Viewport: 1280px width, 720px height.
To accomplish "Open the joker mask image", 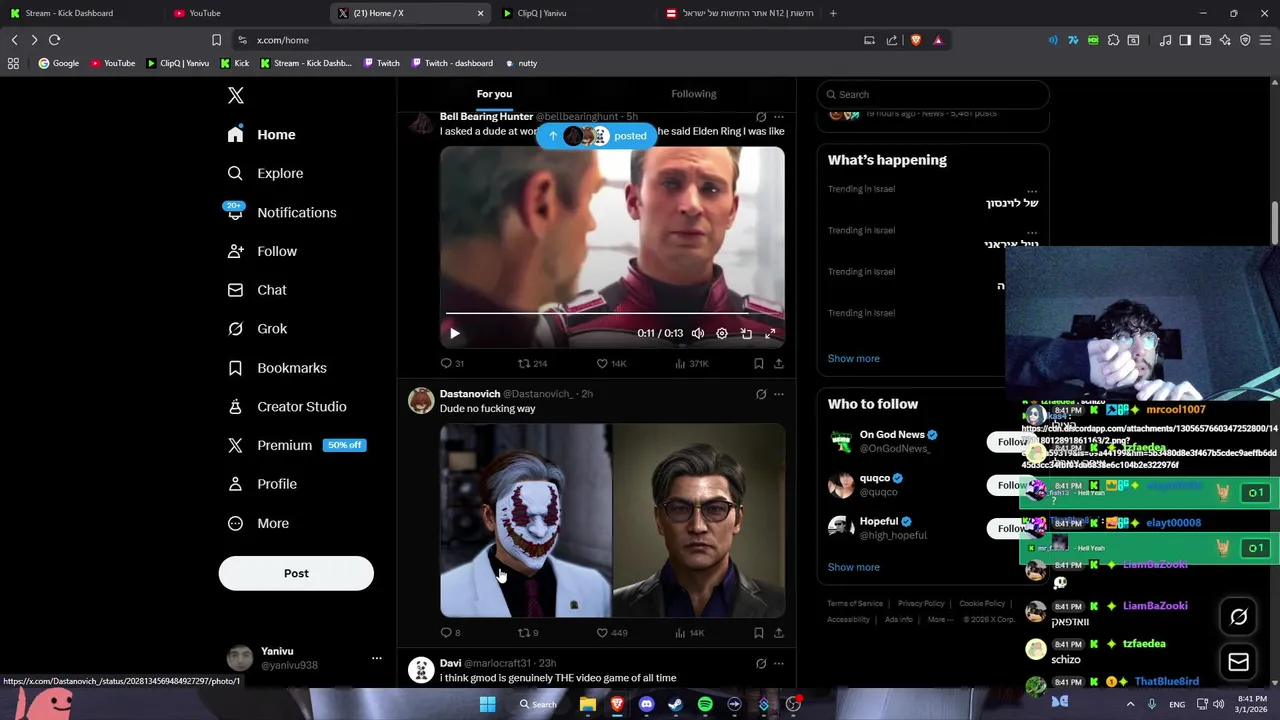I will [525, 520].
